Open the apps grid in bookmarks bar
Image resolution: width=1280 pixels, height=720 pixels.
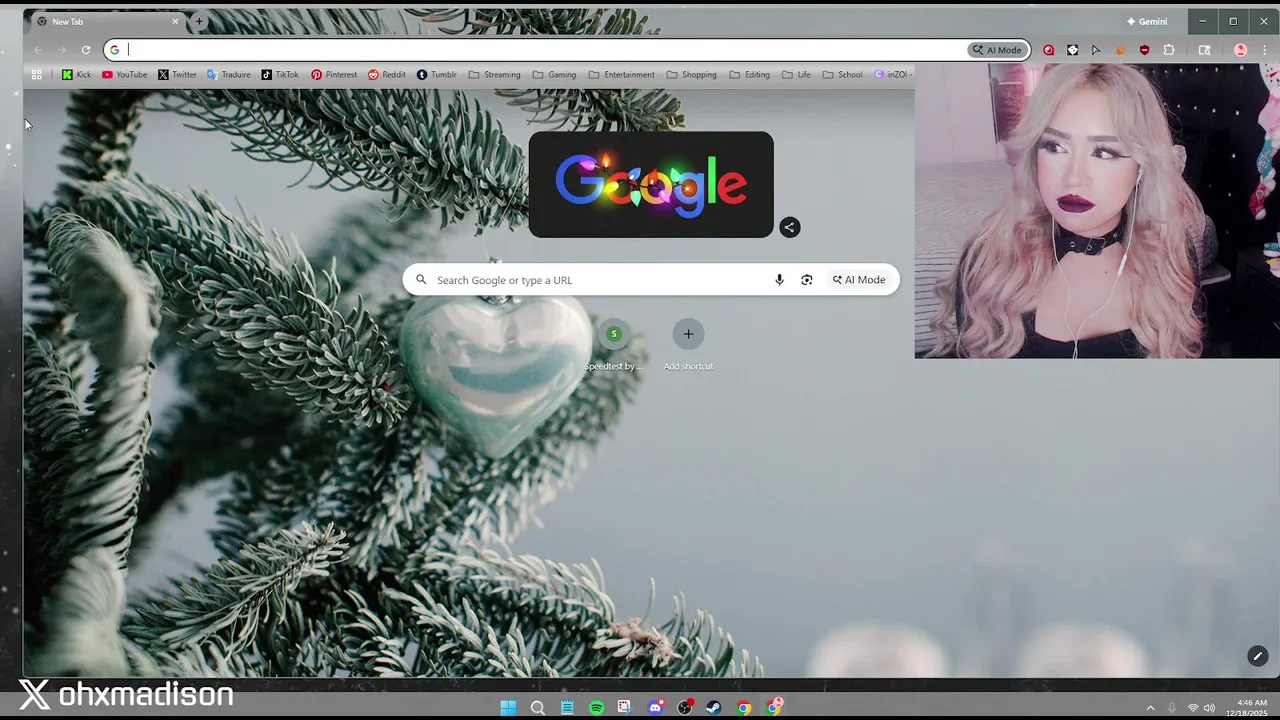coord(37,75)
